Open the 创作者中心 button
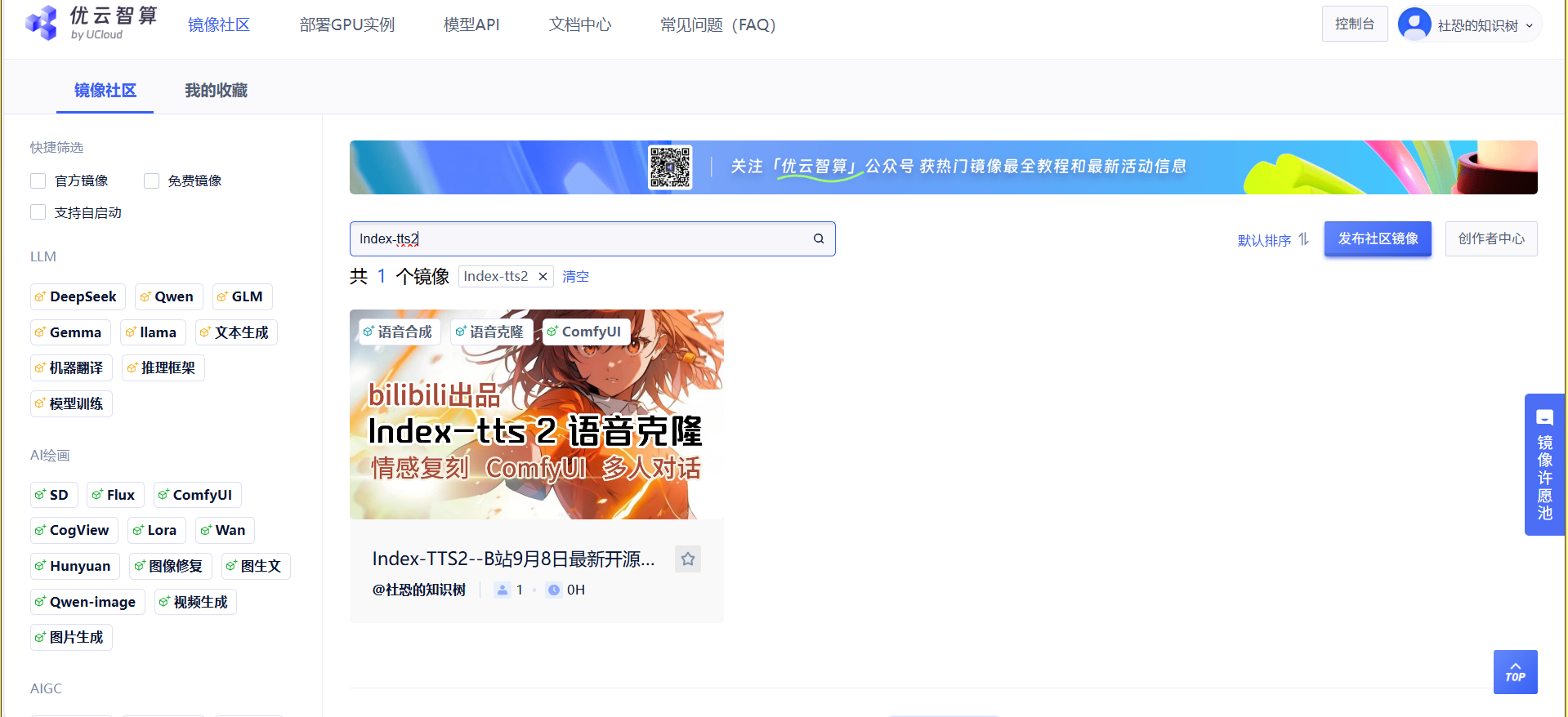Viewport: 1568px width, 717px height. click(1491, 238)
